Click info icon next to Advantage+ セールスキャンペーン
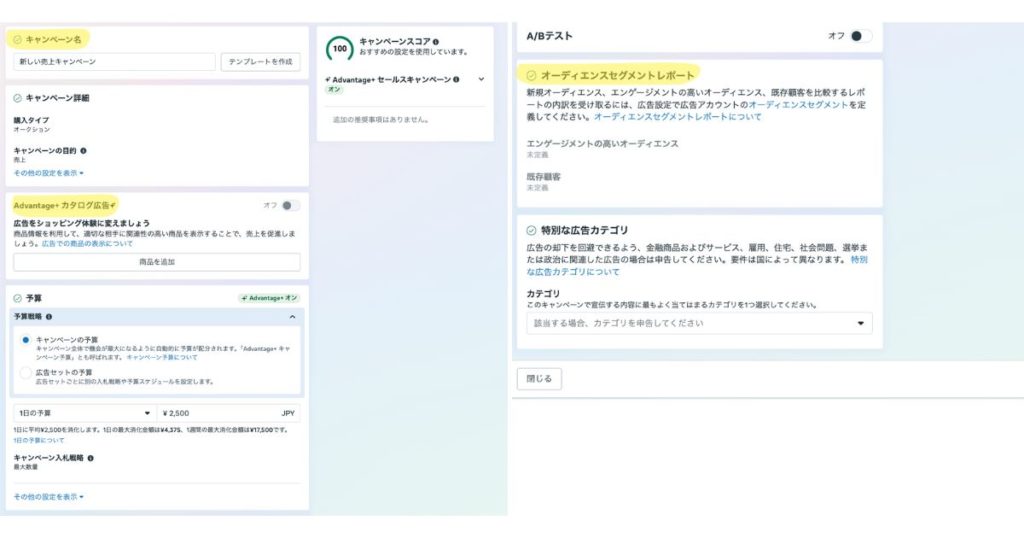This screenshot has width=1024, height=538. (456, 79)
